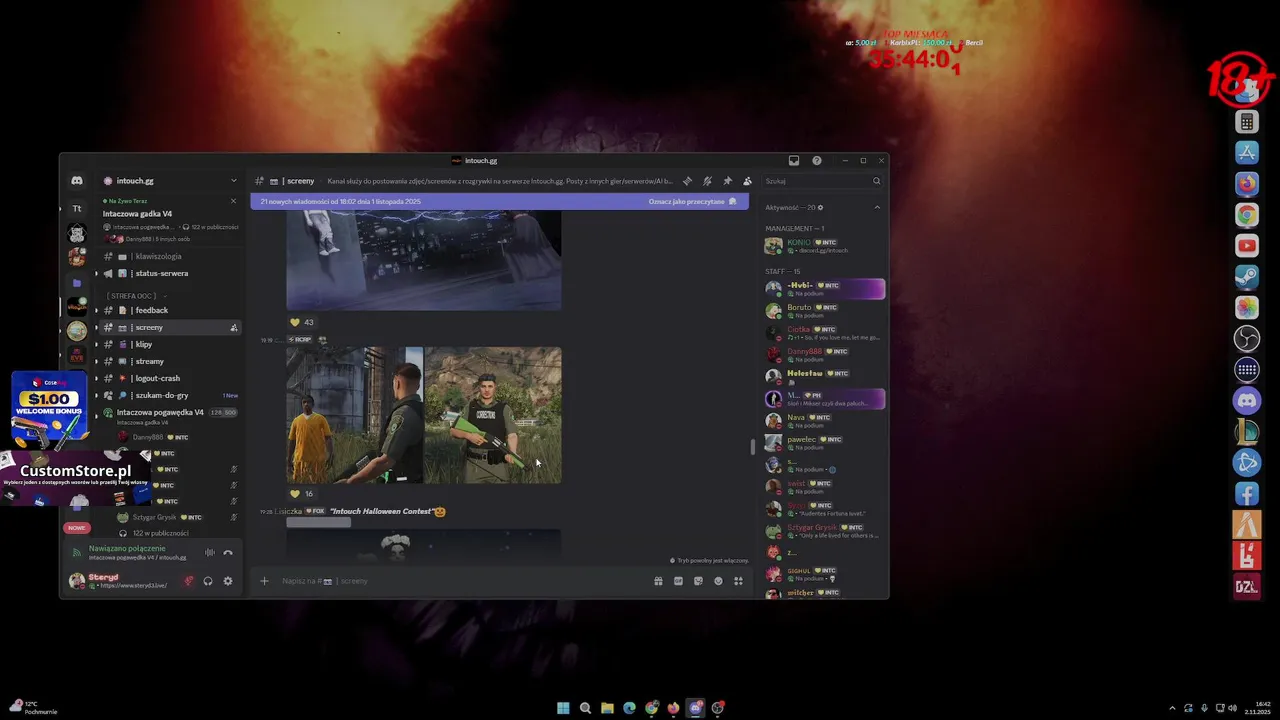The width and height of the screenshot is (1280, 720).
Task: Open the armed officer screenshot
Action: [493, 415]
